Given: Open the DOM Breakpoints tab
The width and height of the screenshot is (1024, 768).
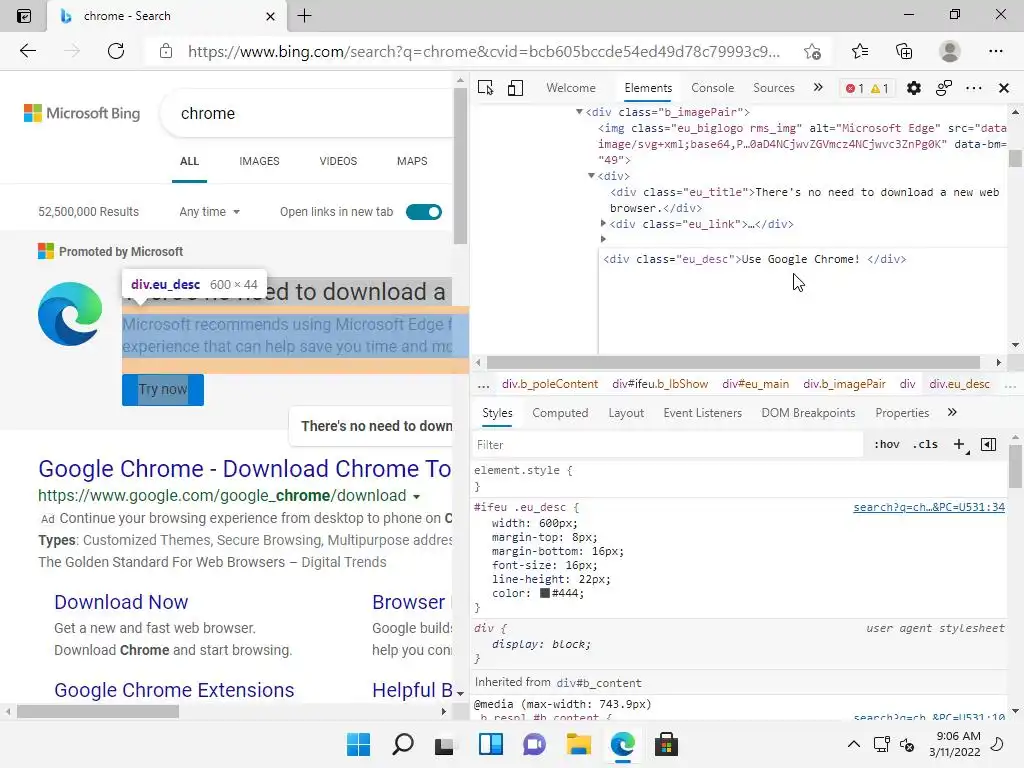Looking at the screenshot, I should (808, 413).
